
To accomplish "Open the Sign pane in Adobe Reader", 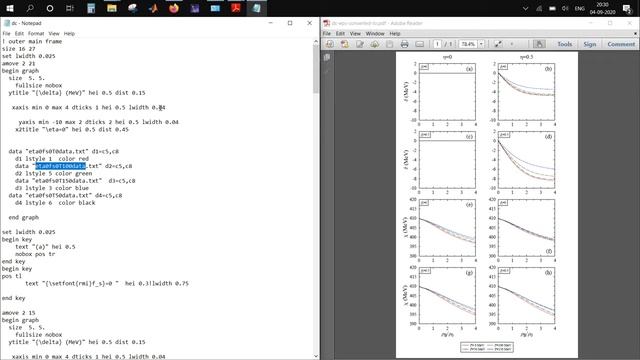I will point(589,44).
